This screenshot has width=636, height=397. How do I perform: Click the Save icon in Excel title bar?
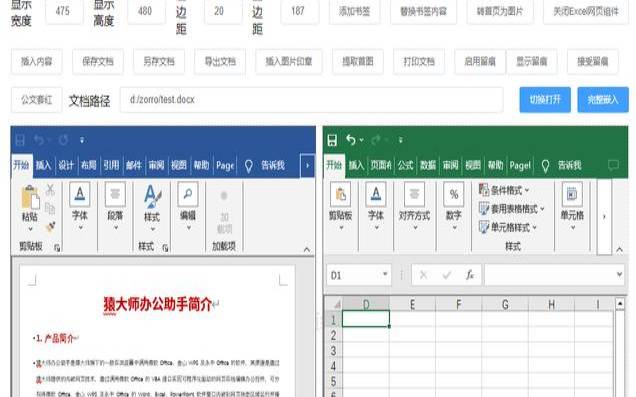332,140
